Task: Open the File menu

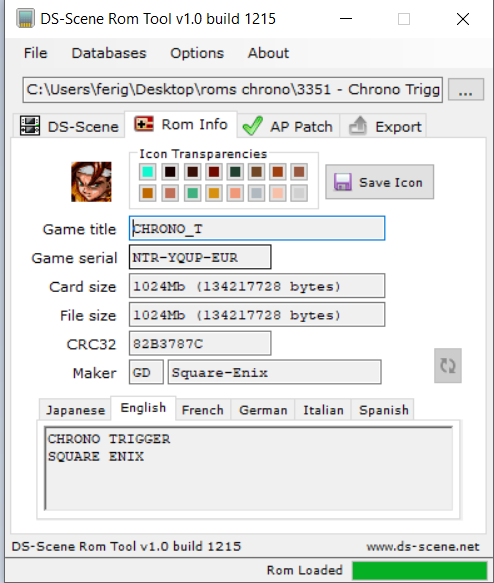Action: 35,53
